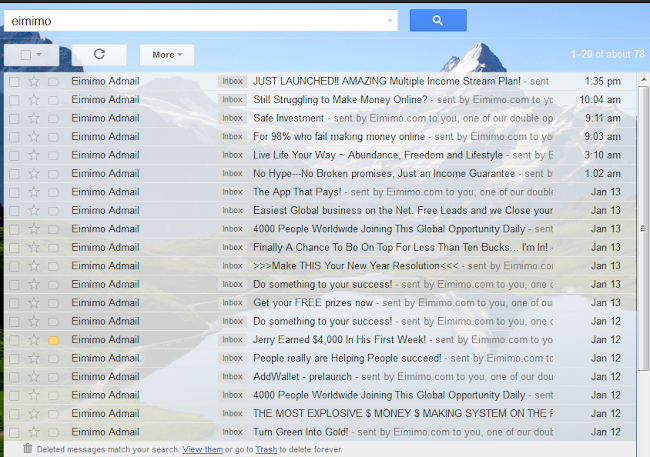The image size is (650, 457).
Task: Click the trash can icon in footer notice
Action: 27,448
